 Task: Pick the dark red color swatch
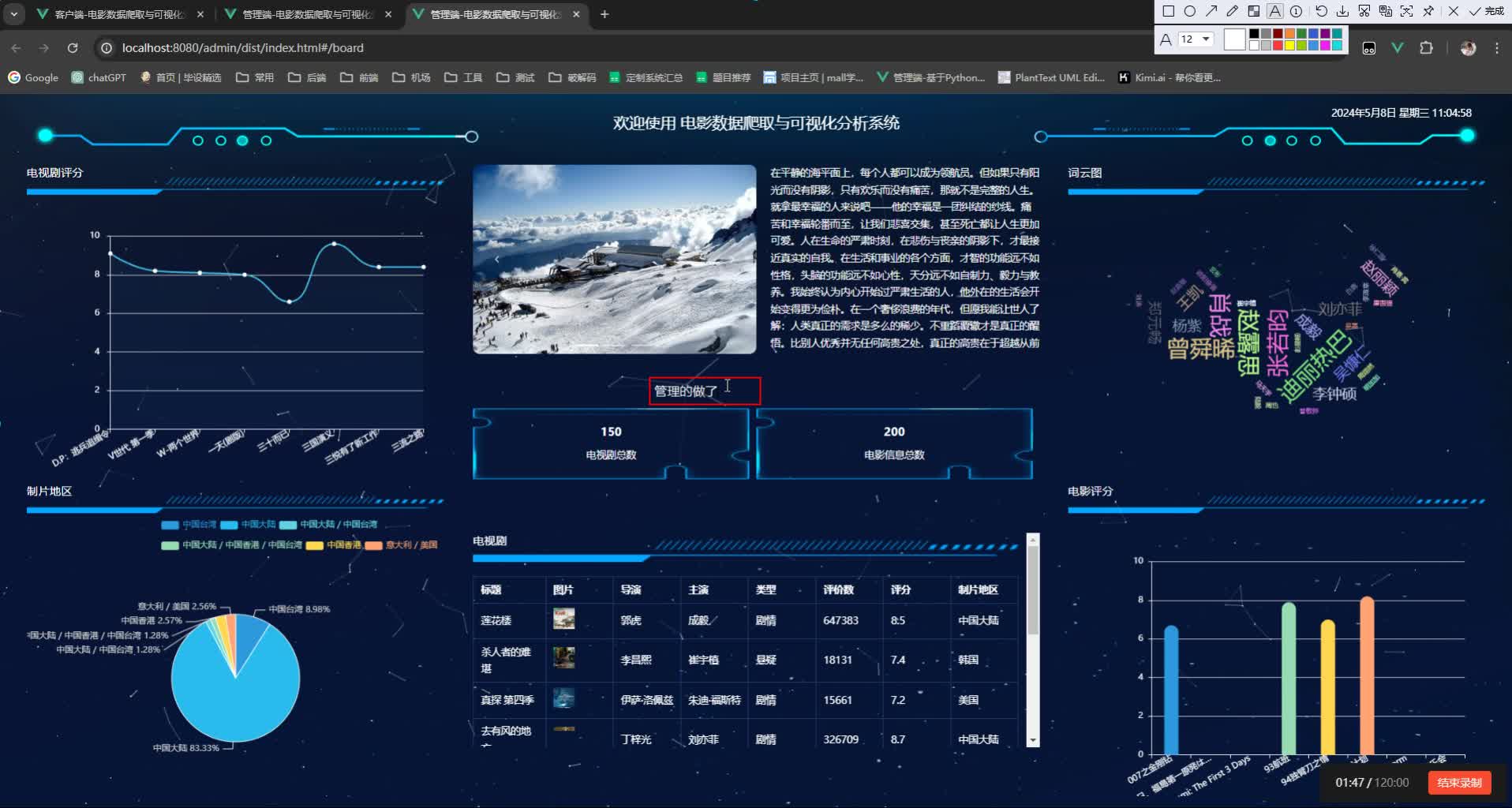click(1278, 34)
